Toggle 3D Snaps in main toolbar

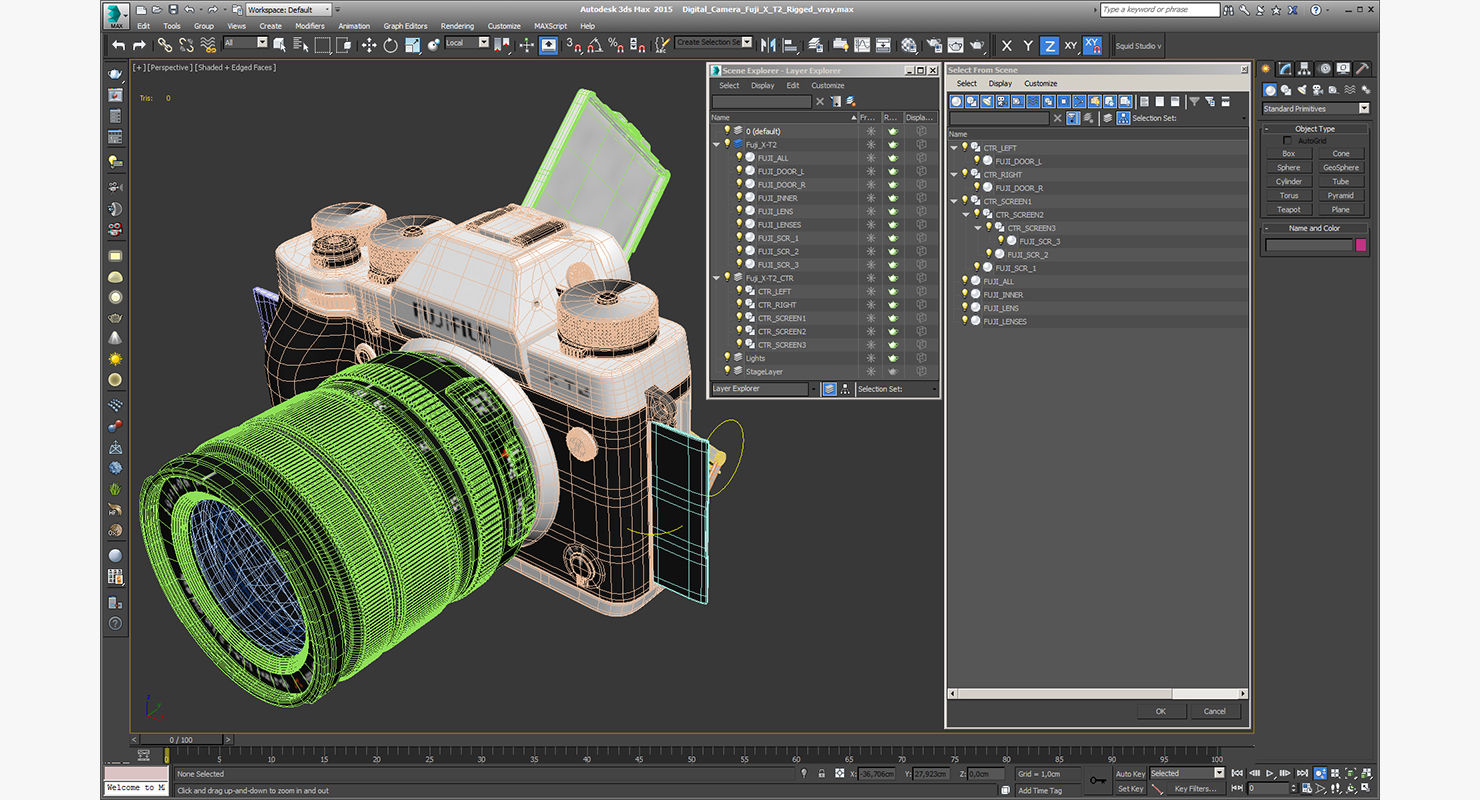click(x=573, y=45)
